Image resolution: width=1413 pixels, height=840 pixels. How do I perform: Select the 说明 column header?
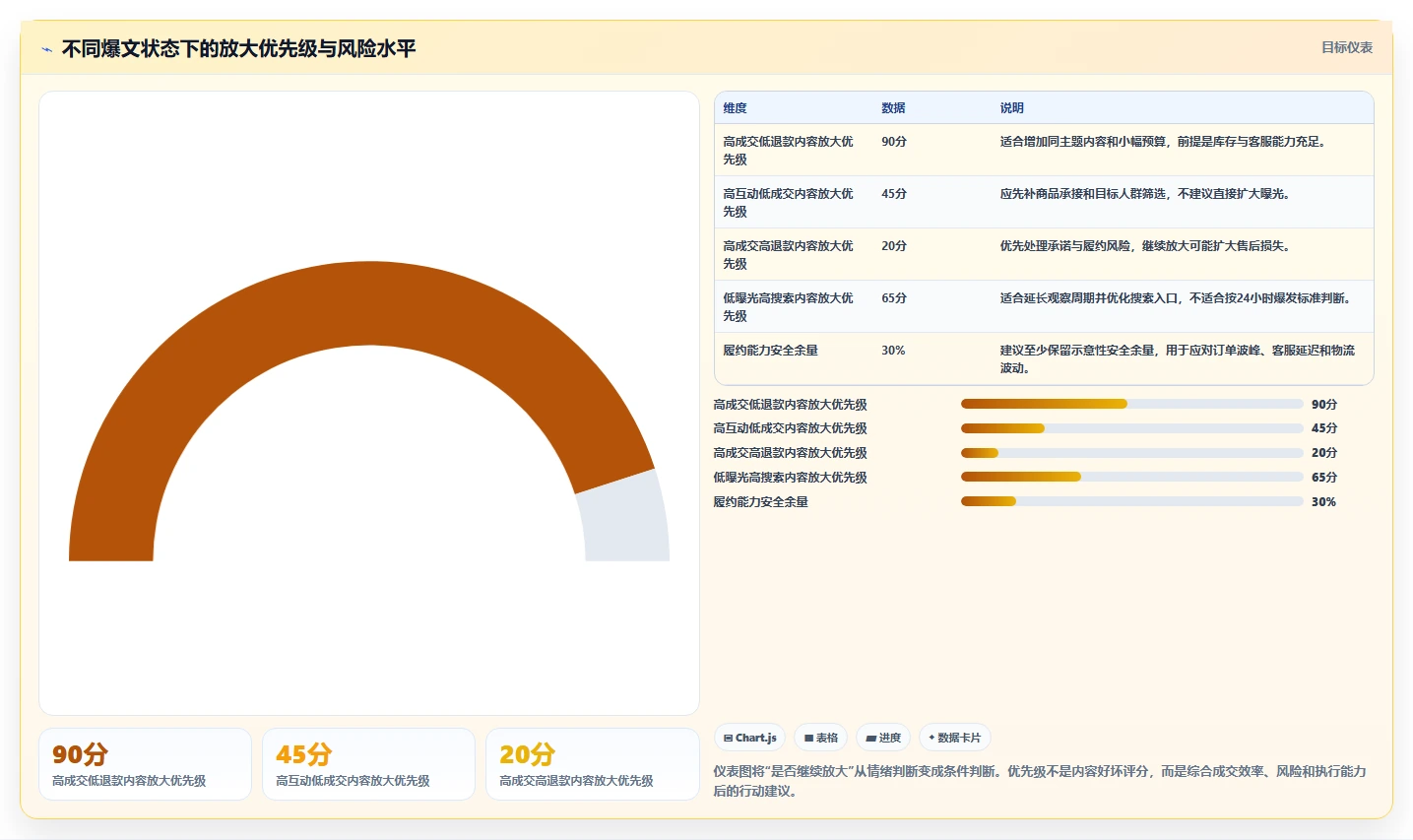(x=1011, y=108)
